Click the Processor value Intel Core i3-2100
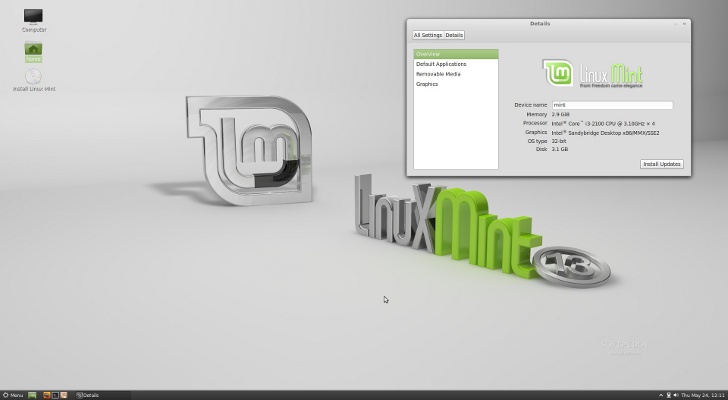 pyautogui.click(x=603, y=123)
